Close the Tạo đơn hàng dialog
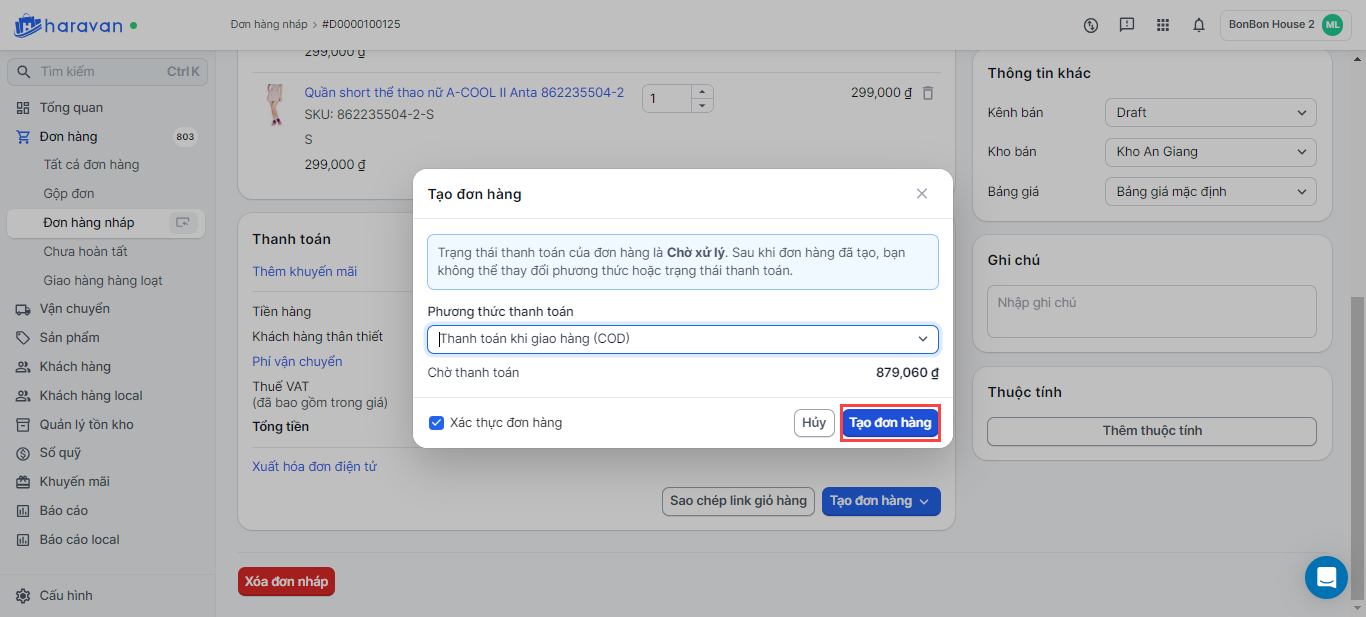1366x617 pixels. coord(922,194)
